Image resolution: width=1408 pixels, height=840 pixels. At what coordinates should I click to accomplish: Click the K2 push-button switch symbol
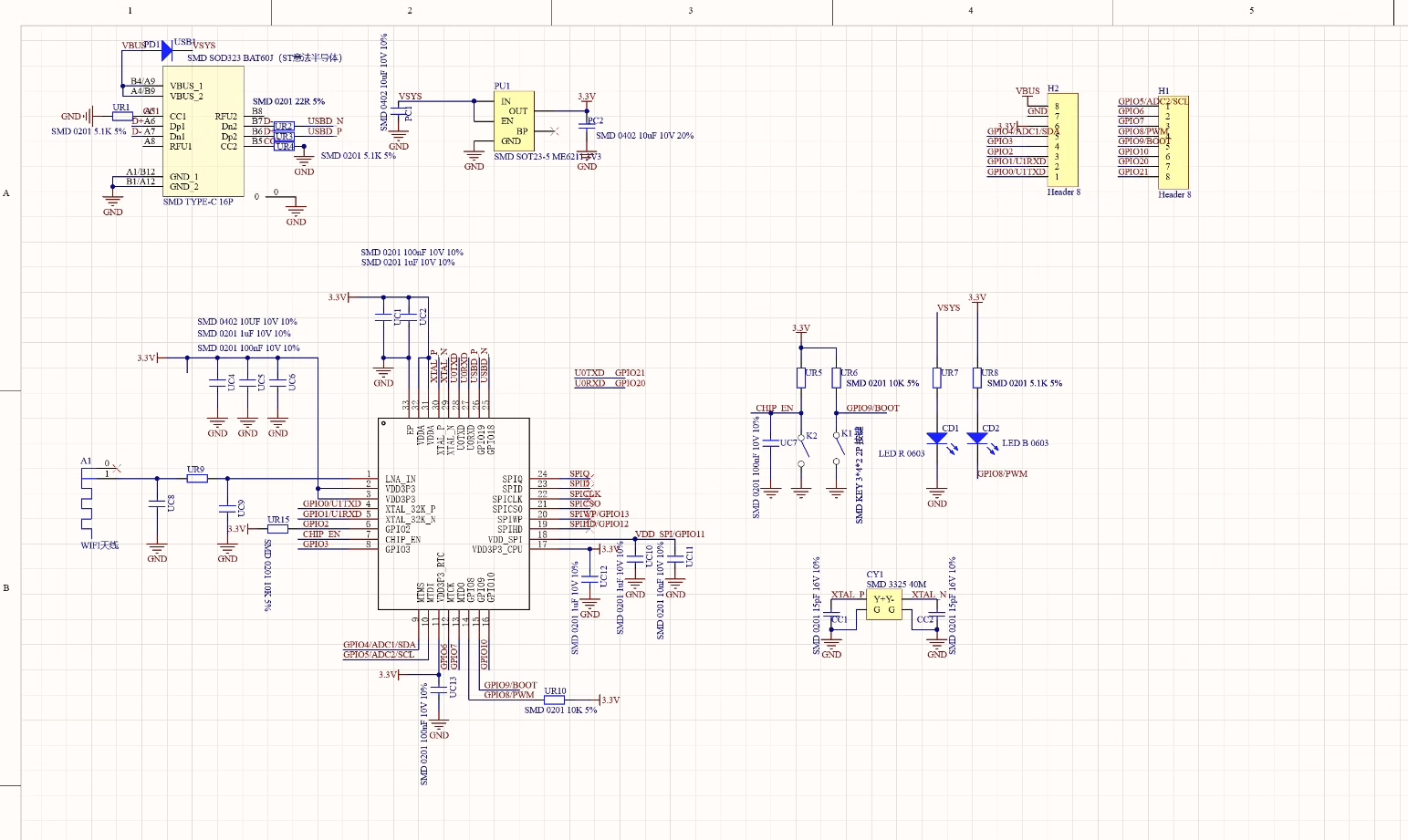click(802, 449)
